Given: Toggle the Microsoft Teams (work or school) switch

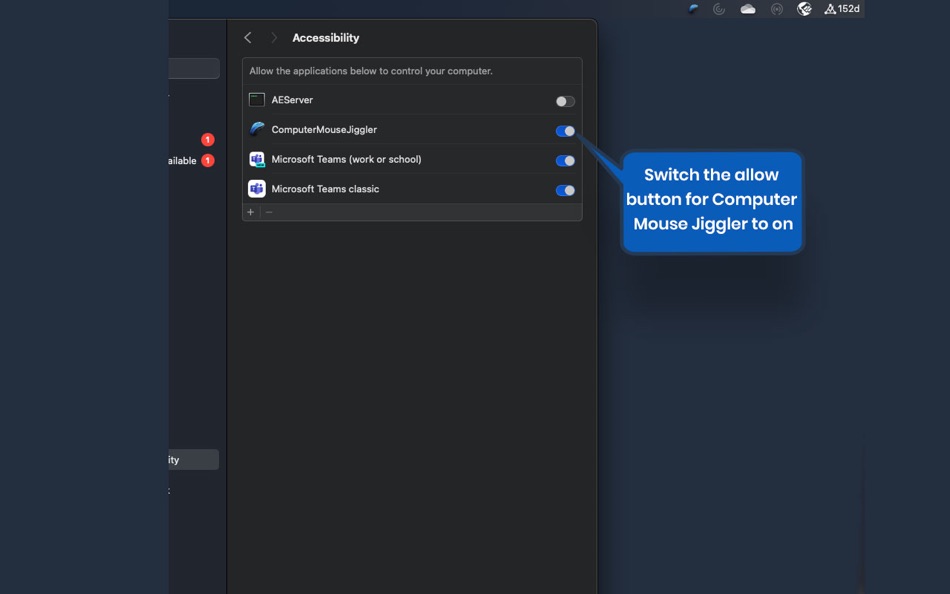Looking at the screenshot, I should point(565,161).
